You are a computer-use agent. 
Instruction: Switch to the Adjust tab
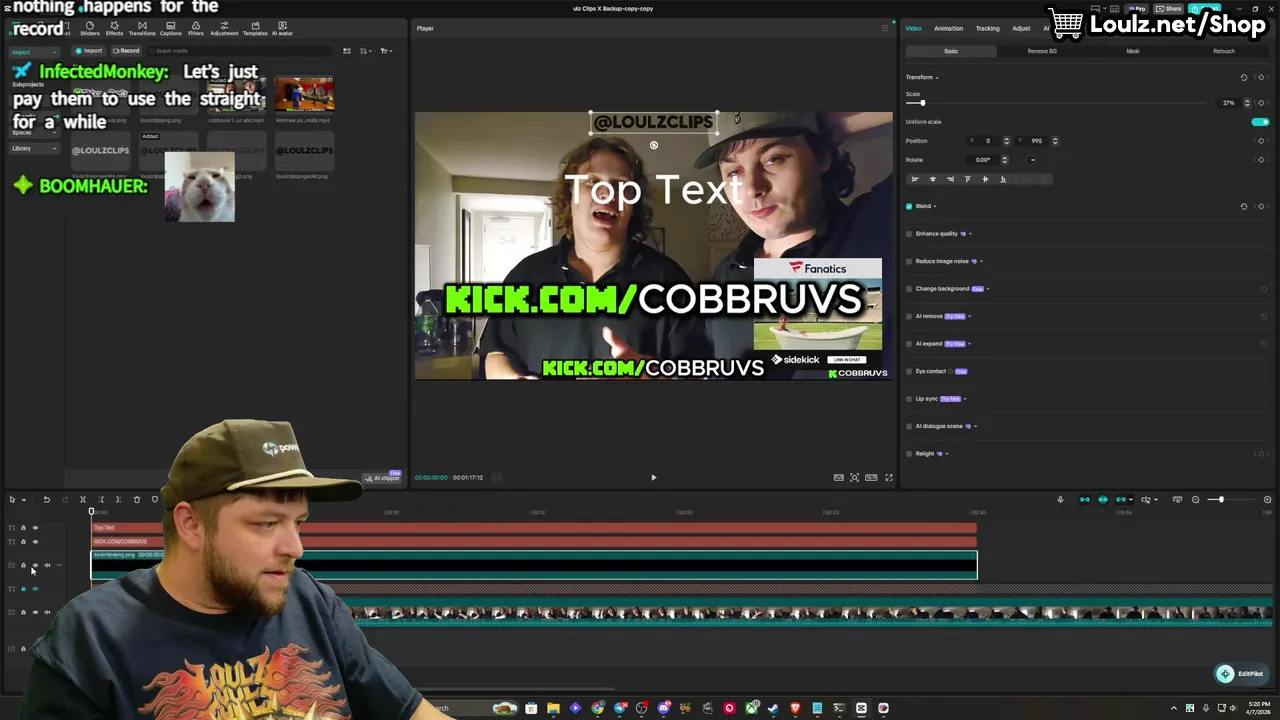(1021, 28)
